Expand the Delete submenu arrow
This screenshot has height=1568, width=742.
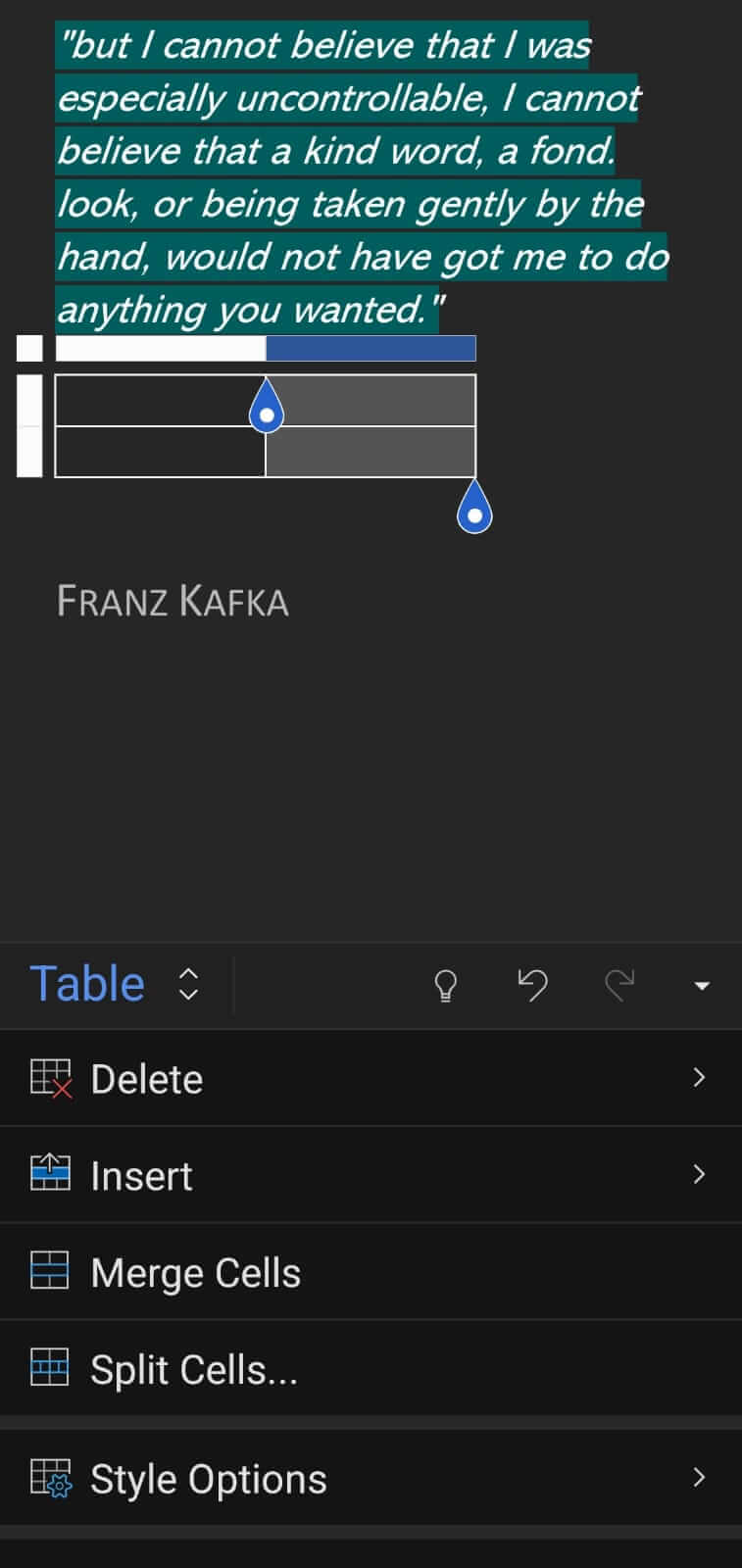(699, 1077)
